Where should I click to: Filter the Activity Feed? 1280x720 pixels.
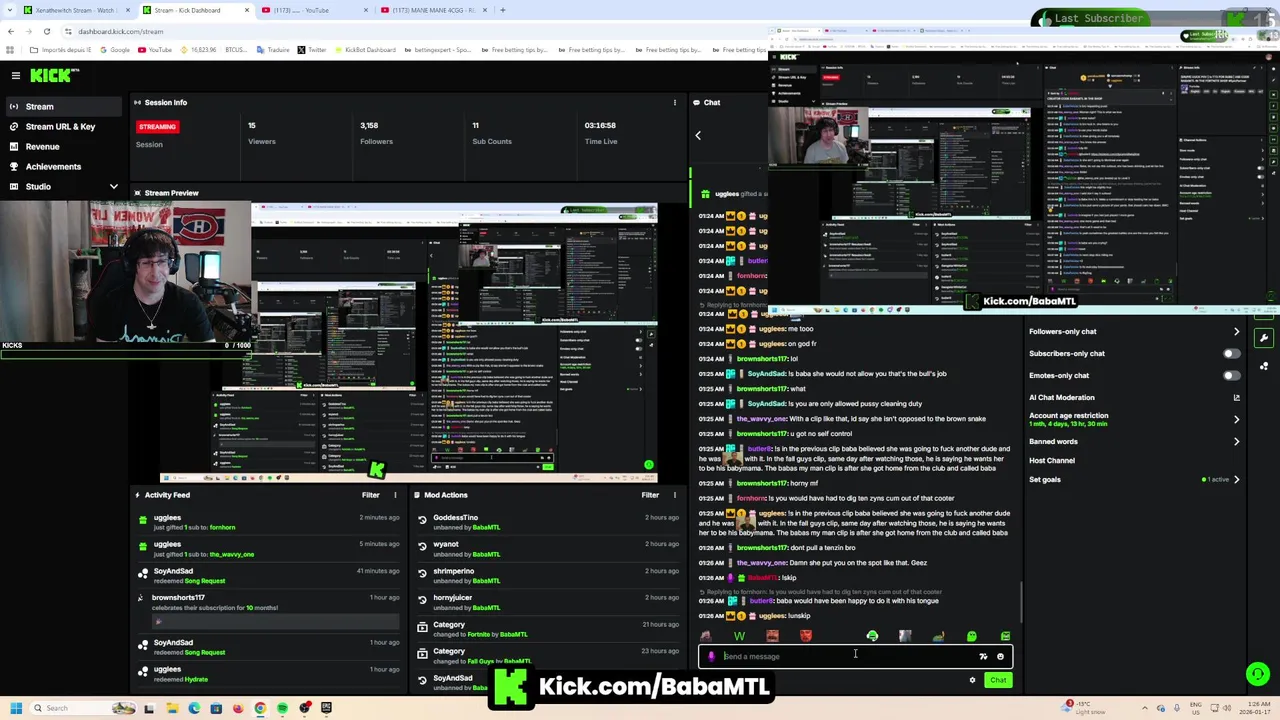pyautogui.click(x=370, y=495)
